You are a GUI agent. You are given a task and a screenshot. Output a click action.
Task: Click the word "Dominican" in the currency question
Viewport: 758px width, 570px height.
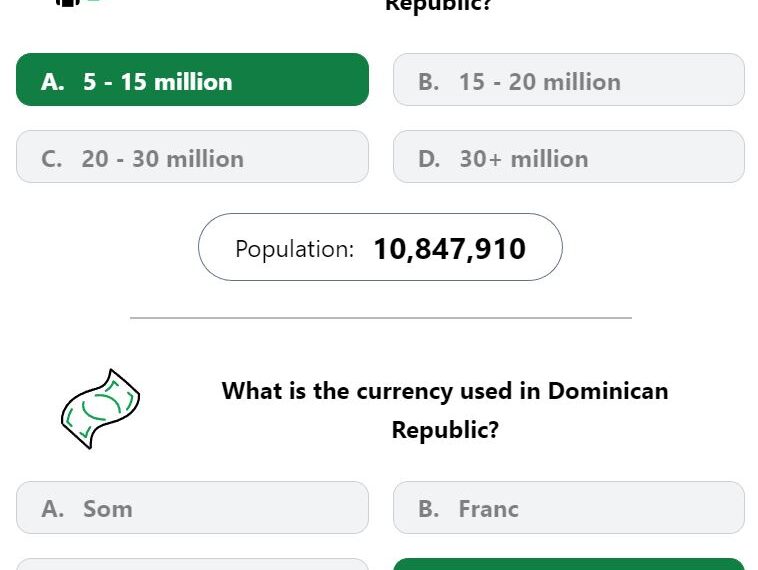[608, 391]
